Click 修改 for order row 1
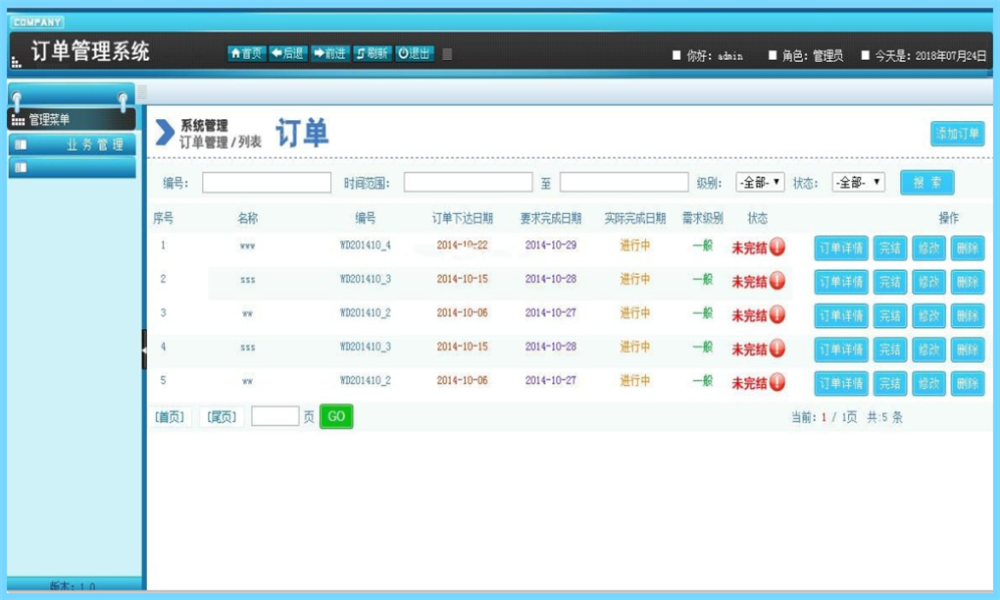Viewport: 1000px width, 600px height. click(929, 248)
